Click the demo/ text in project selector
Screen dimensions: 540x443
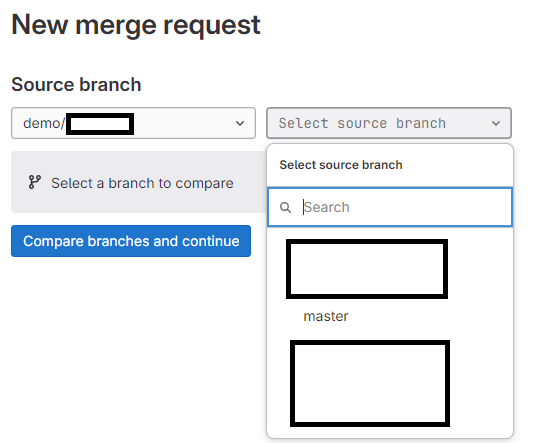click(x=44, y=123)
